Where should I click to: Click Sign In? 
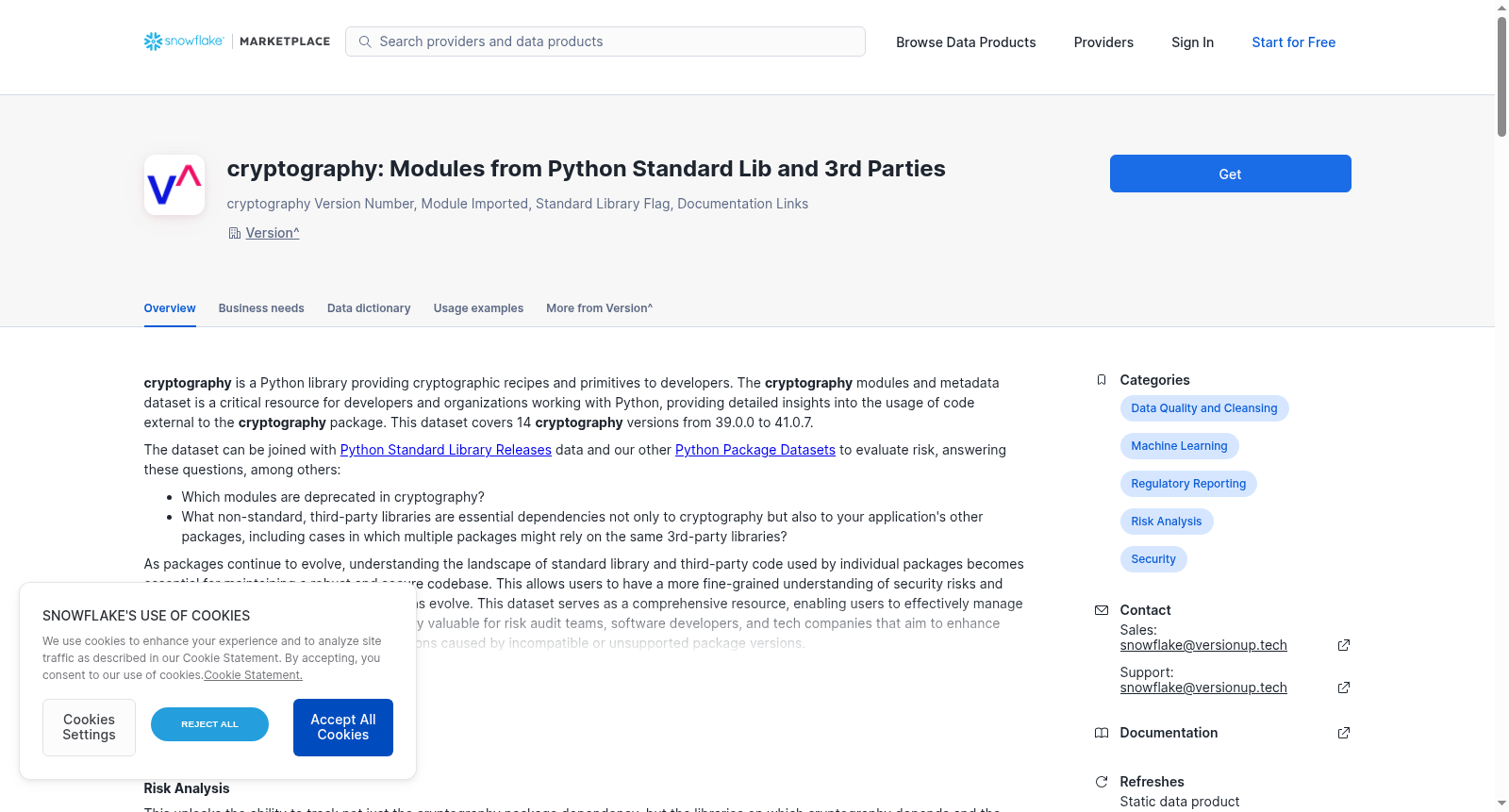[x=1192, y=42]
